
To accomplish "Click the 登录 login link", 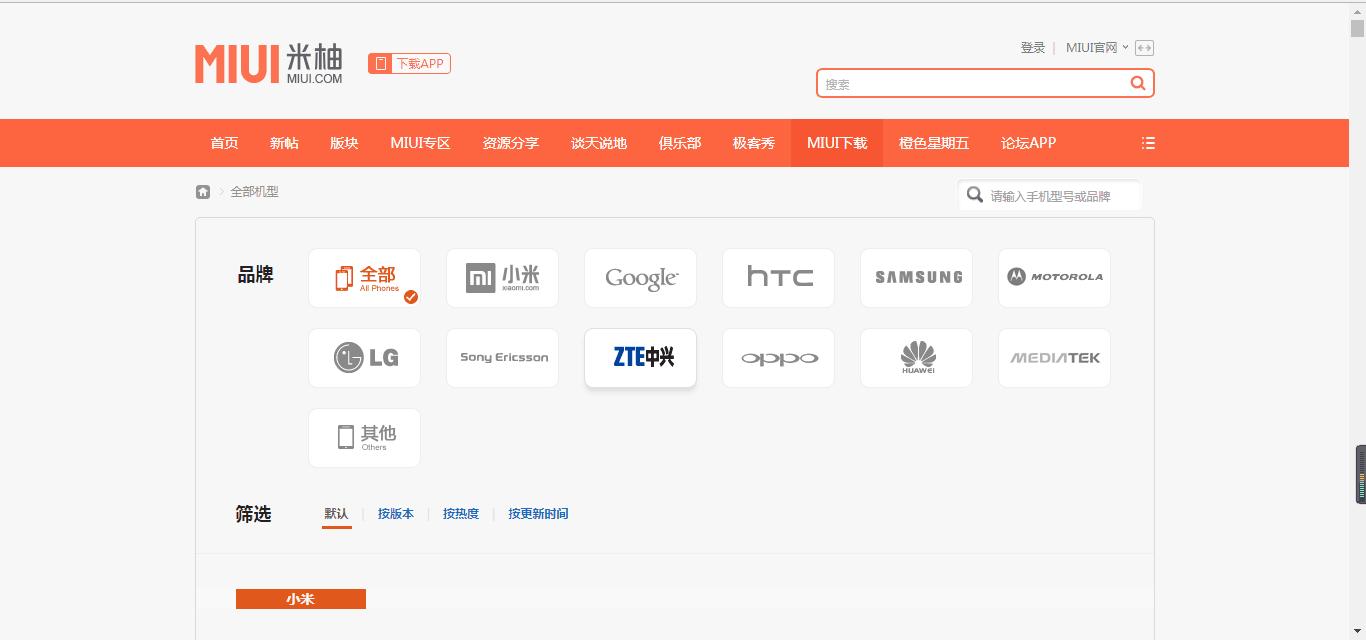I will coord(1033,46).
